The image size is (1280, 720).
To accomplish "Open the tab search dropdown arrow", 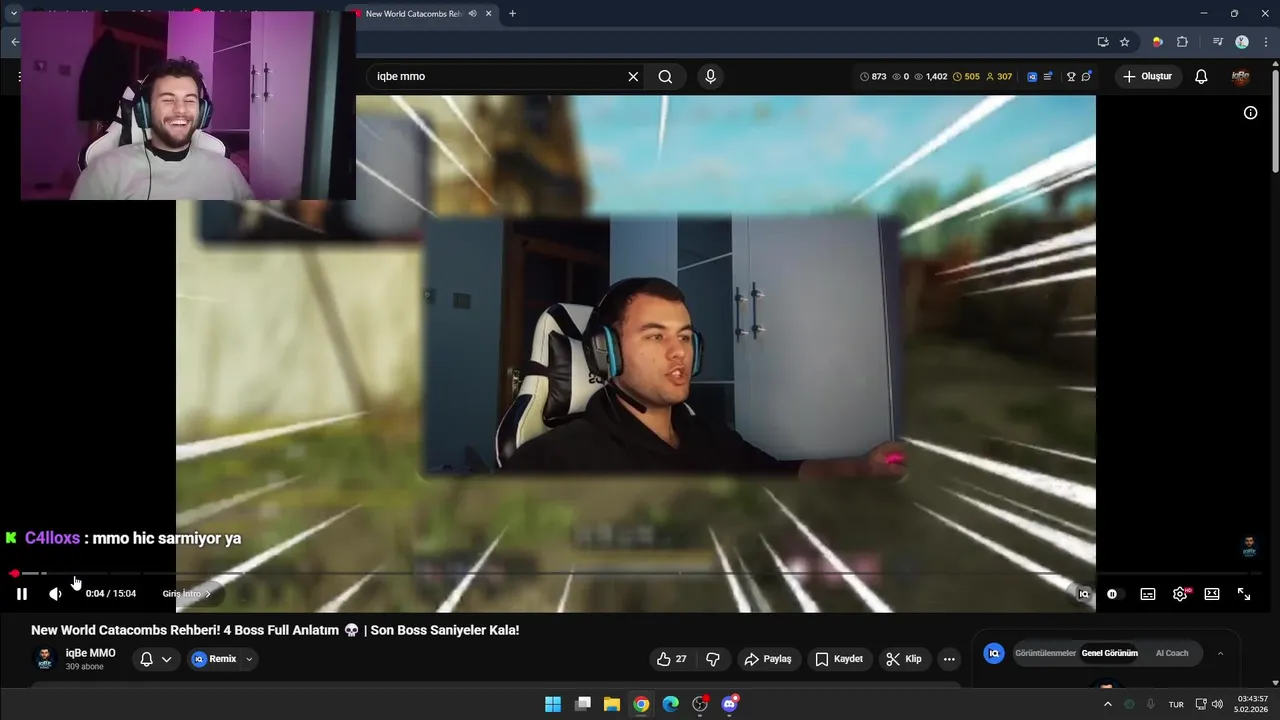I will pos(13,14).
